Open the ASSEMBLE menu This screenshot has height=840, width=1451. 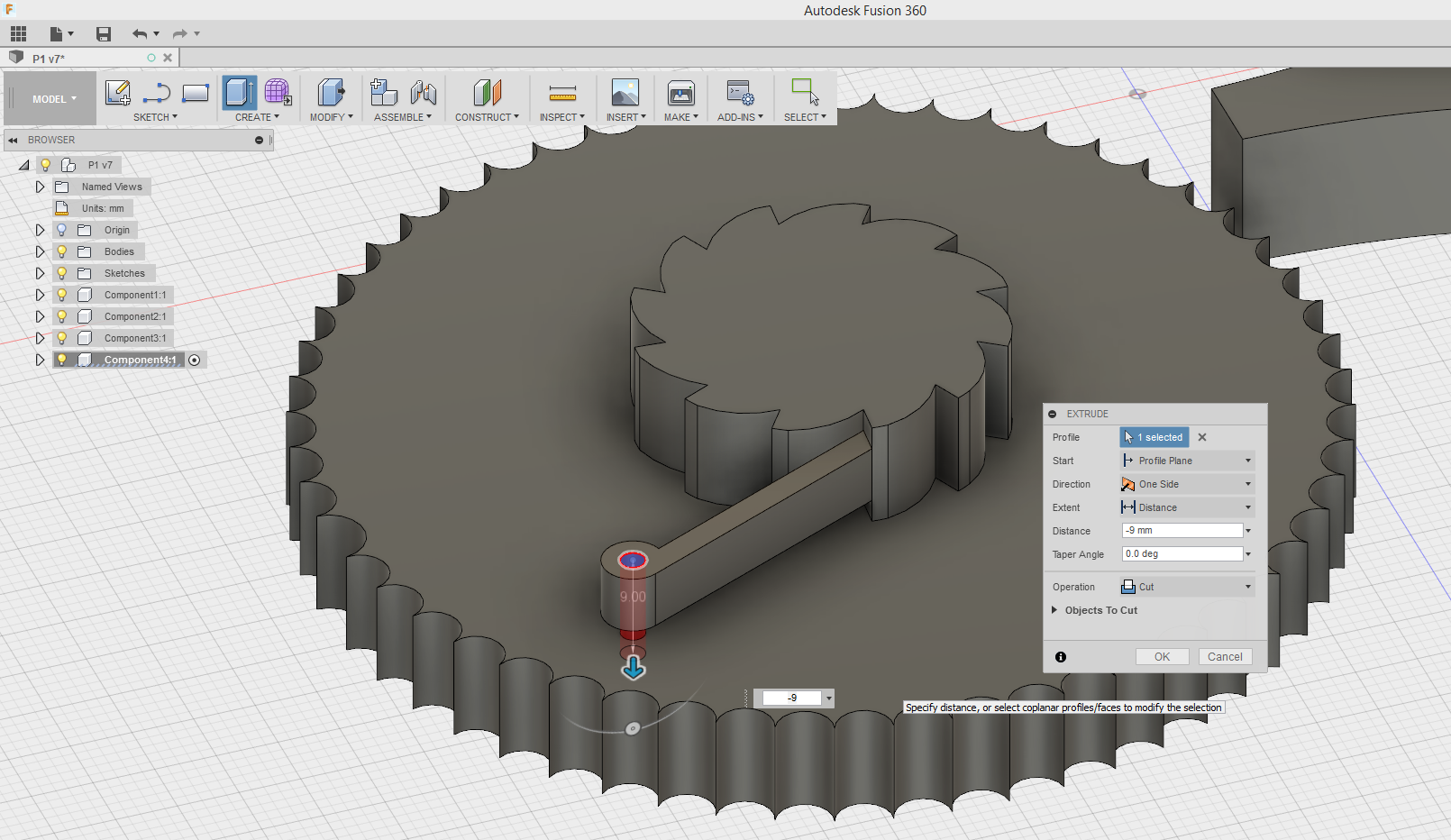point(403,117)
